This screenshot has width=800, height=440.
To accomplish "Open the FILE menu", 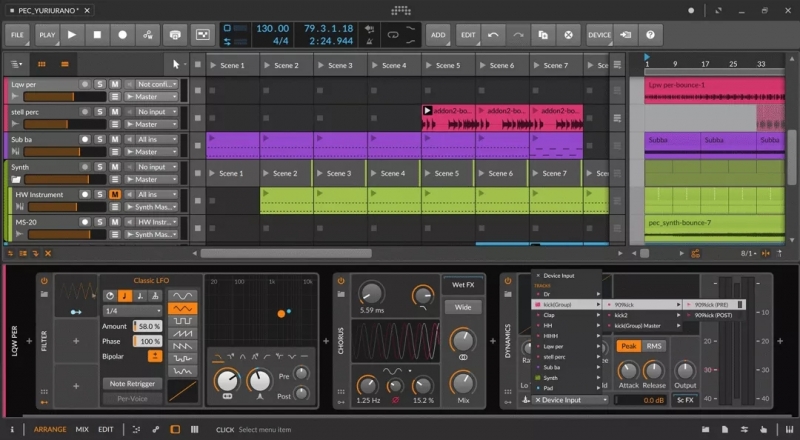I will [17, 35].
